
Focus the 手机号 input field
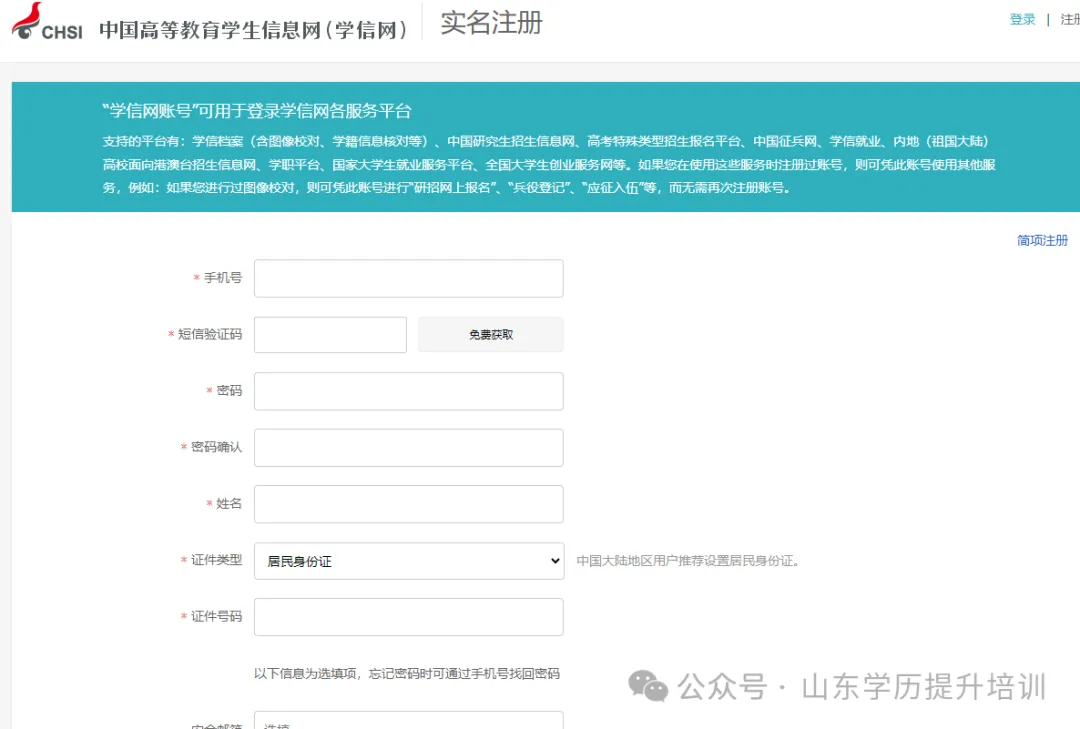(408, 279)
